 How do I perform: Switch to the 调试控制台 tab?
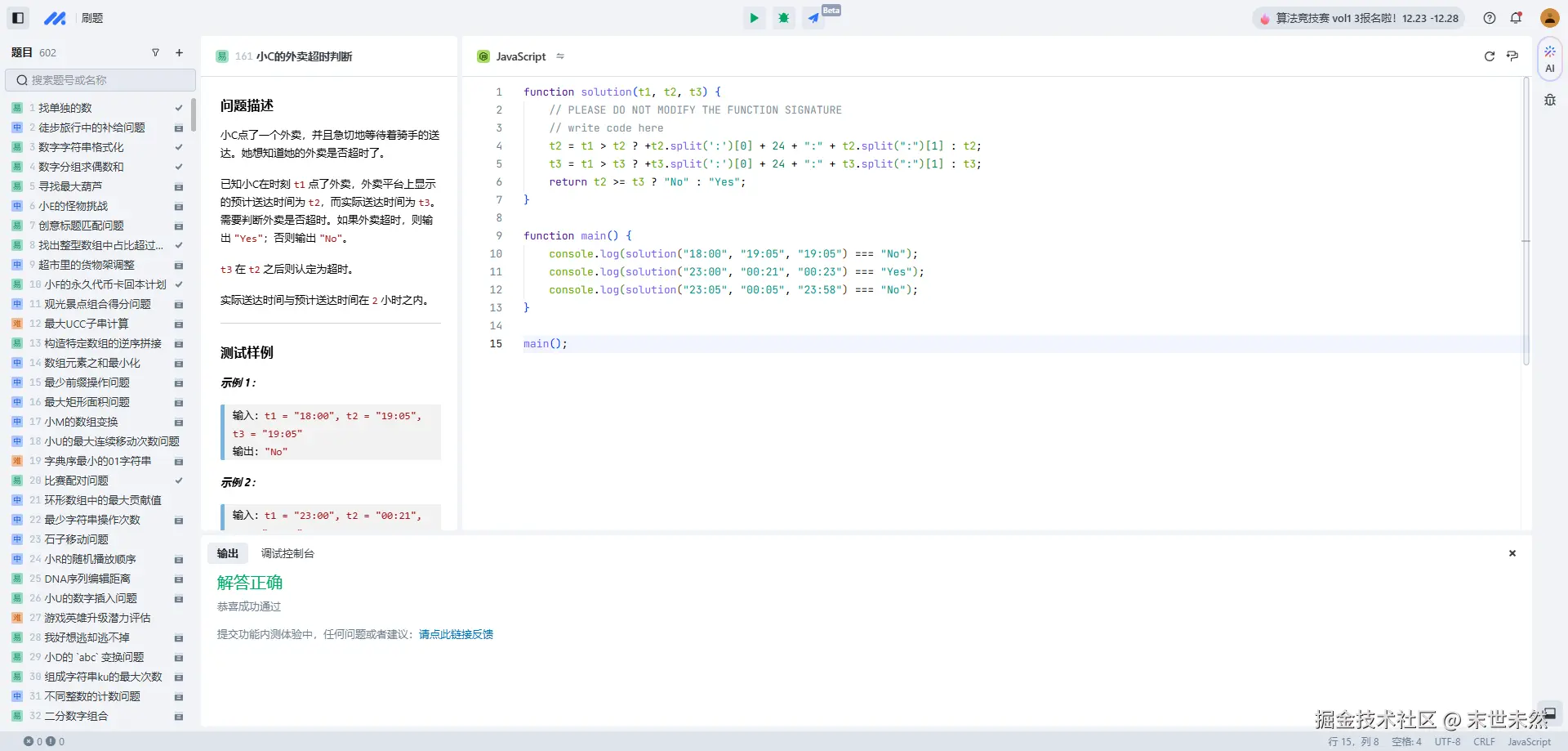tap(287, 553)
